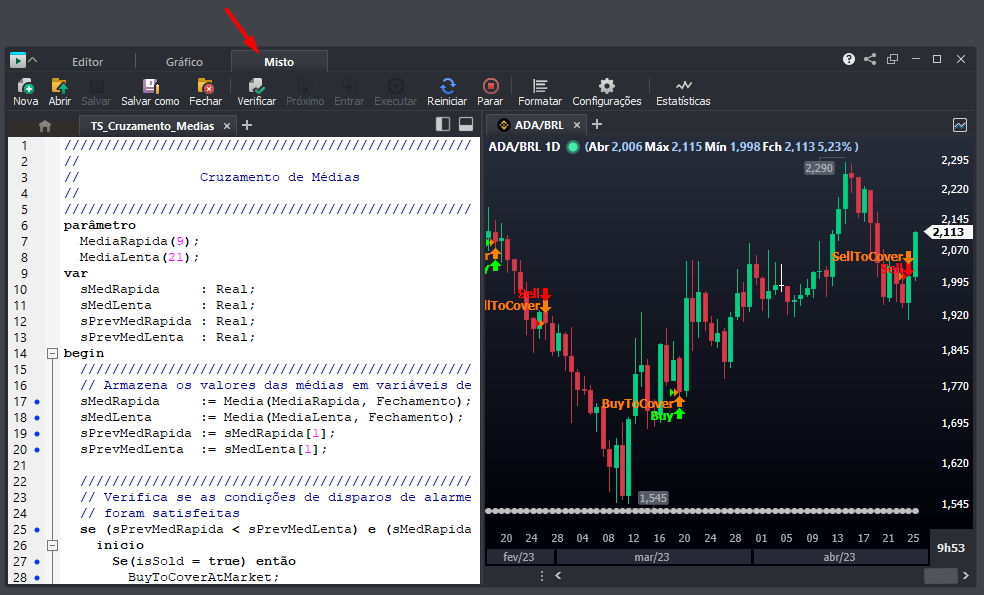Format code using Formatar icon
This screenshot has width=984, height=595.
coord(540,87)
